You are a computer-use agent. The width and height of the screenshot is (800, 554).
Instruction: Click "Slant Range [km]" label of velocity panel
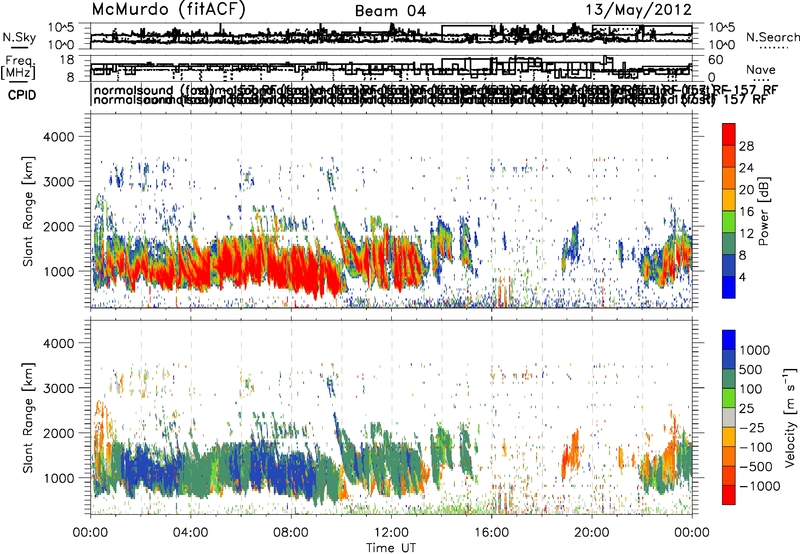pyautogui.click(x=28, y=417)
